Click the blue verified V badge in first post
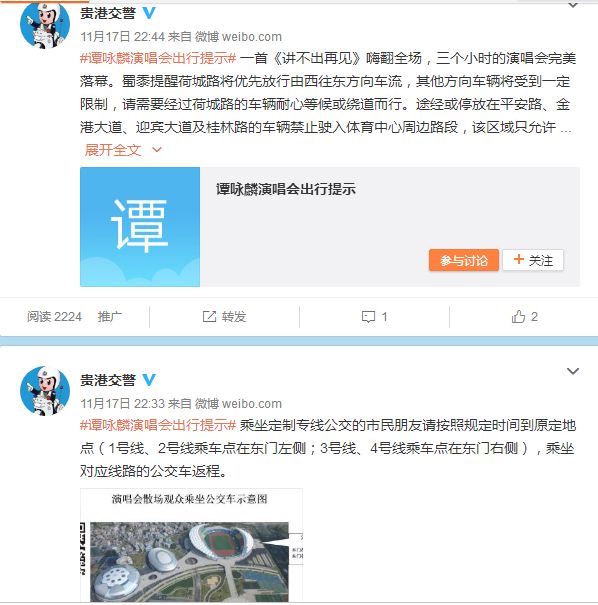The height and width of the screenshot is (605, 598). [x=149, y=14]
